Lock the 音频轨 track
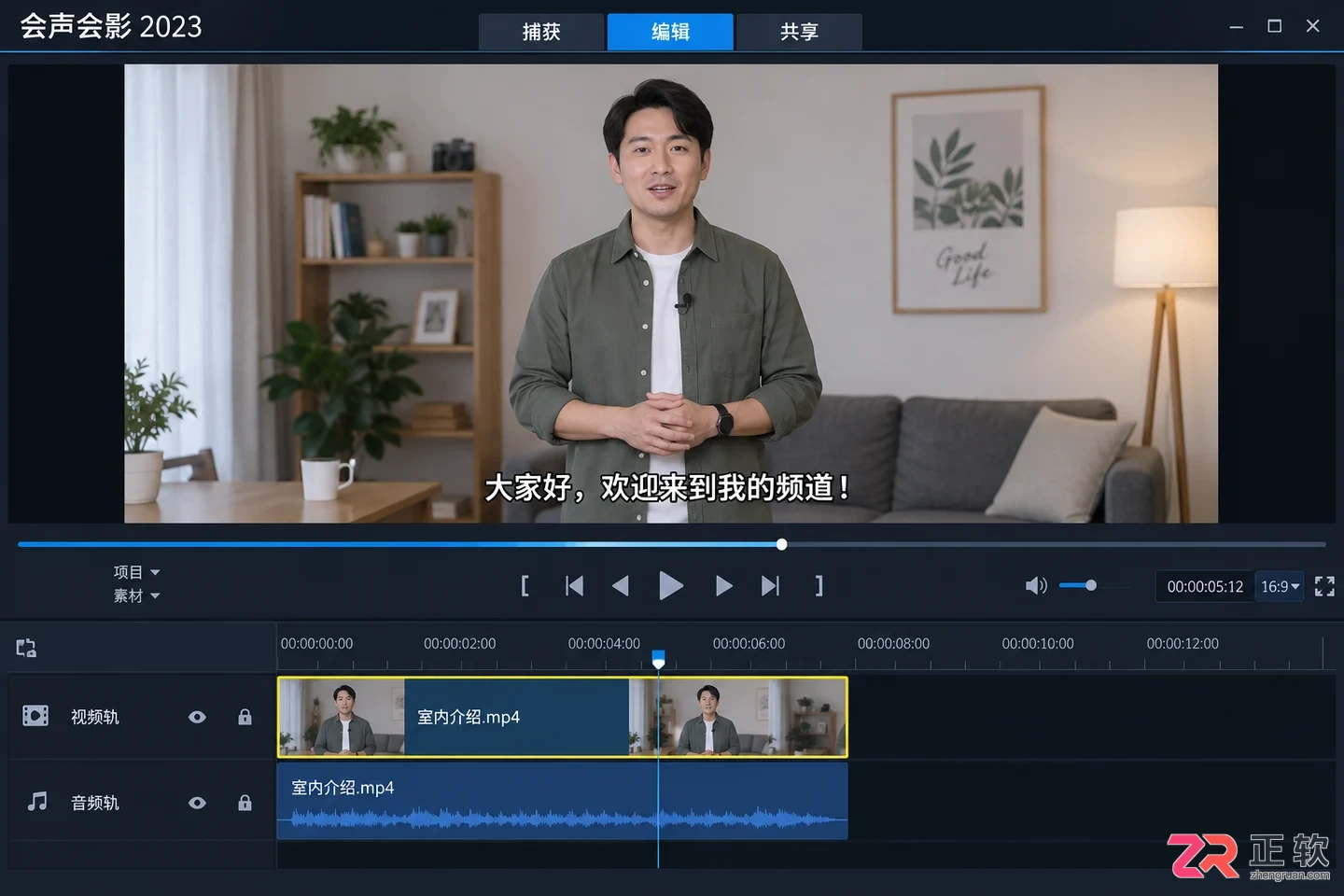The width and height of the screenshot is (1344, 896). click(x=245, y=803)
